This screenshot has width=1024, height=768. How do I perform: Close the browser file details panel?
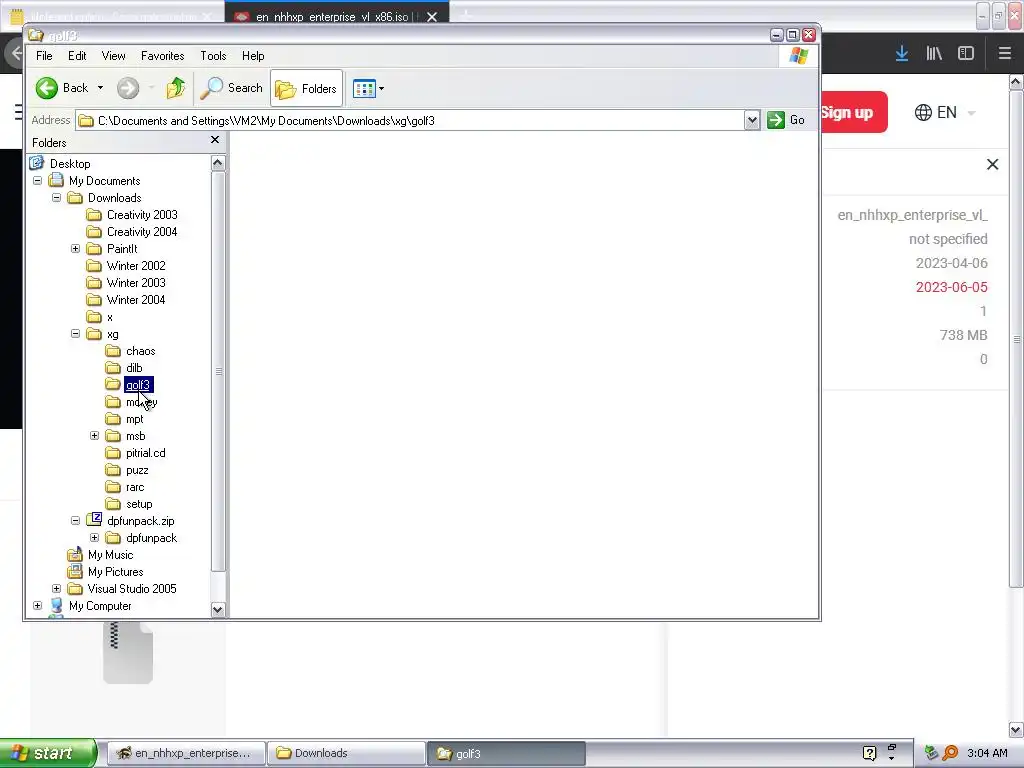click(992, 165)
